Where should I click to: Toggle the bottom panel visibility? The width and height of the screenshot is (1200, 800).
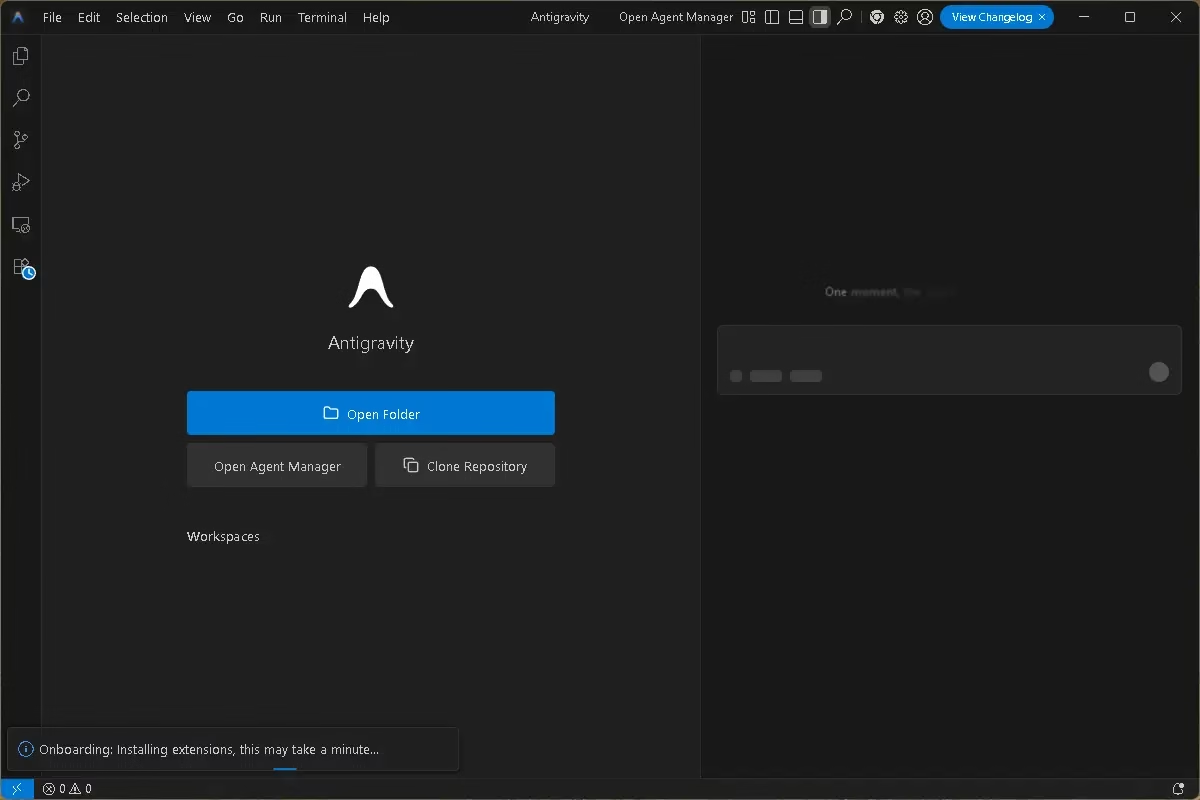tap(796, 17)
